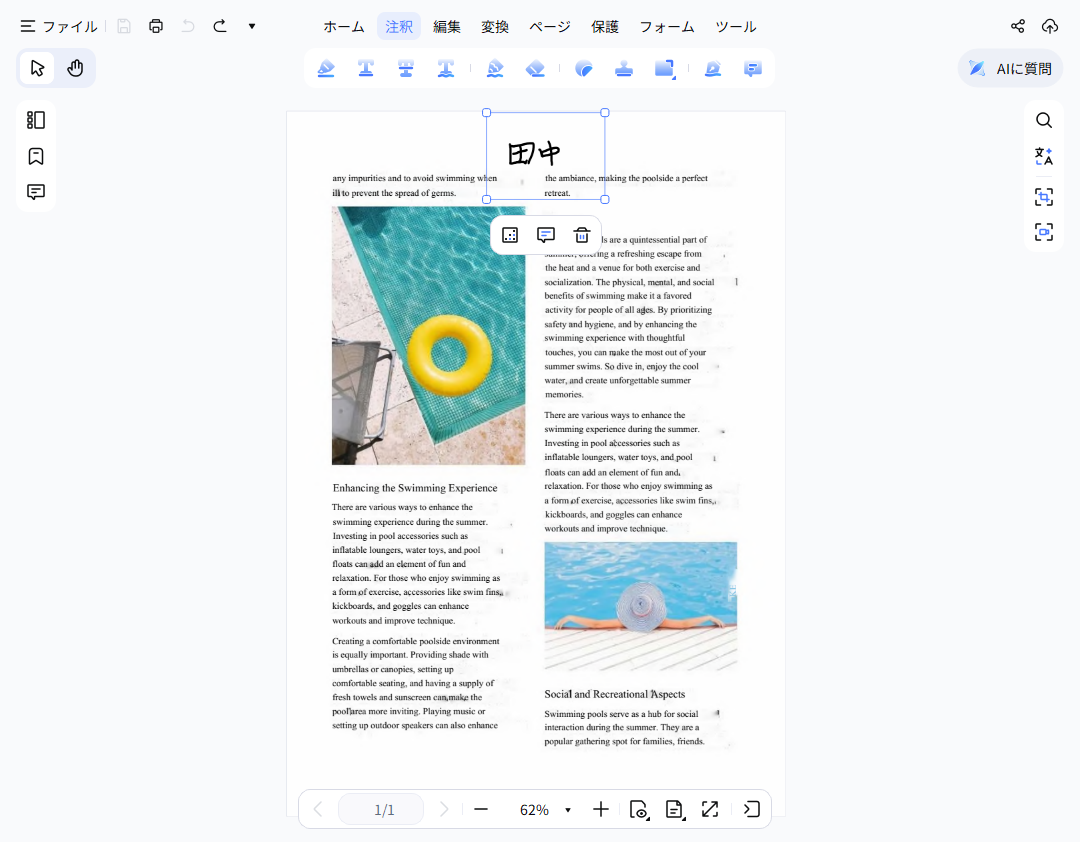Delete the selected signature with trash icon
This screenshot has height=842, width=1080.
coord(582,235)
